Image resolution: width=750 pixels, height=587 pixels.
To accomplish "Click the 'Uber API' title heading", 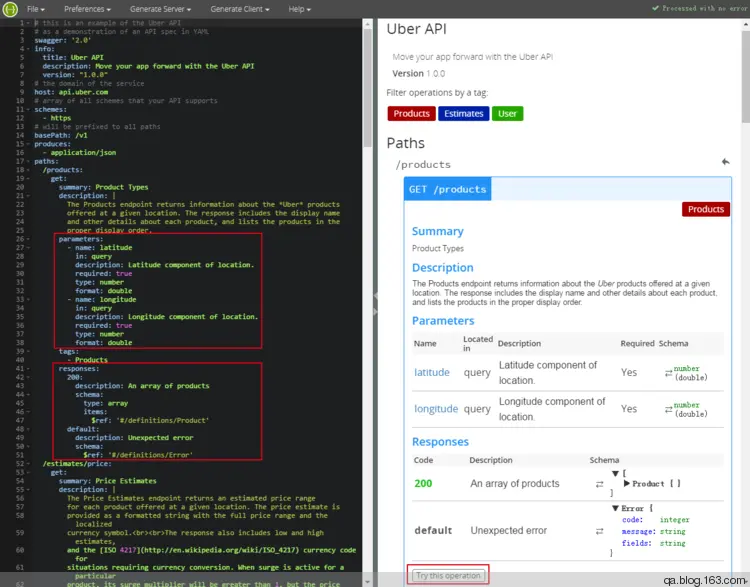I will click(x=416, y=29).
